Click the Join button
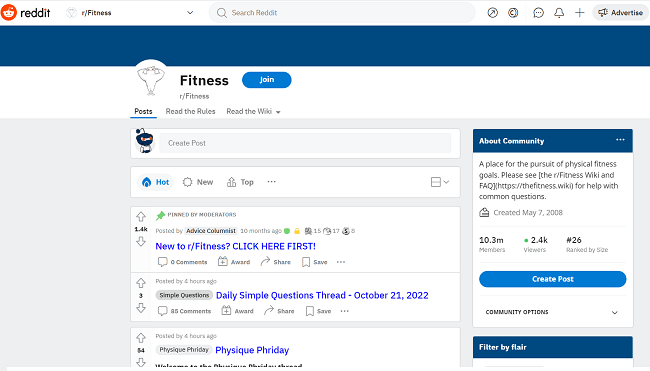Image resolution: width=650 pixels, height=371 pixels. [x=267, y=80]
